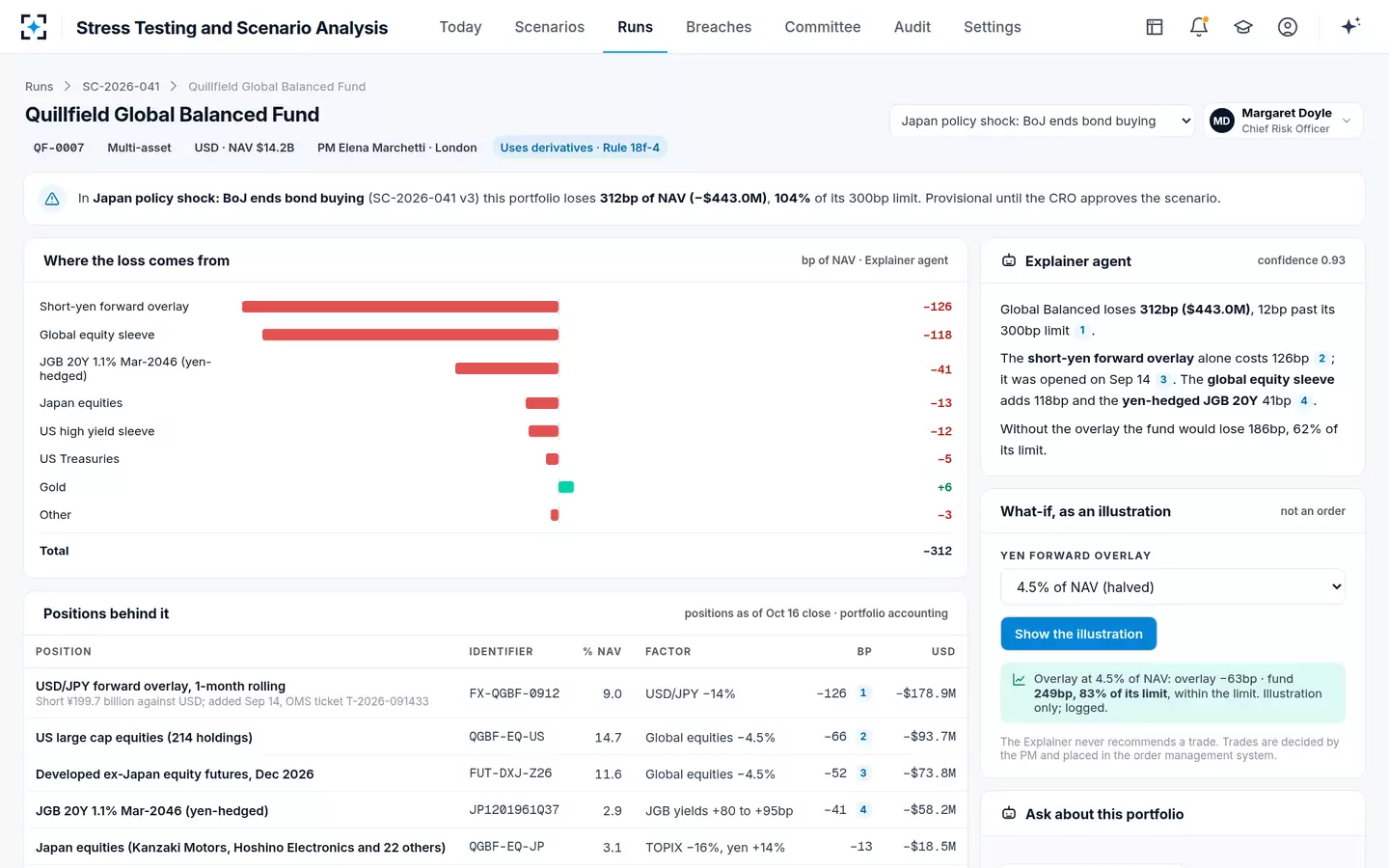
Task: Click robot icon beside Ask about this portfolio
Action: 1009,814
